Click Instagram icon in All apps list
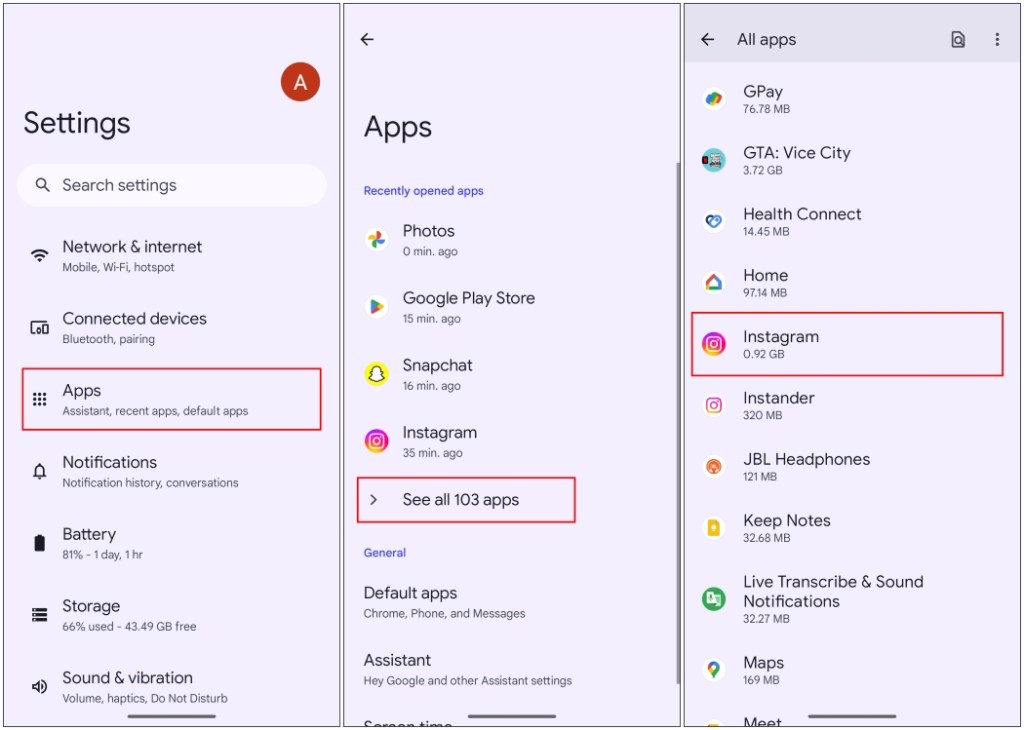 click(714, 344)
